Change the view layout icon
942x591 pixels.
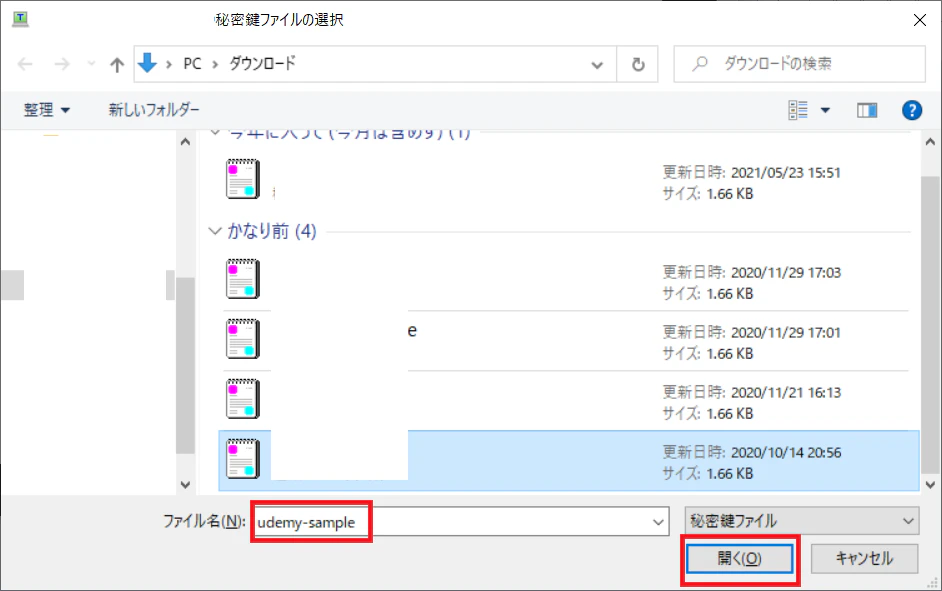[x=798, y=110]
